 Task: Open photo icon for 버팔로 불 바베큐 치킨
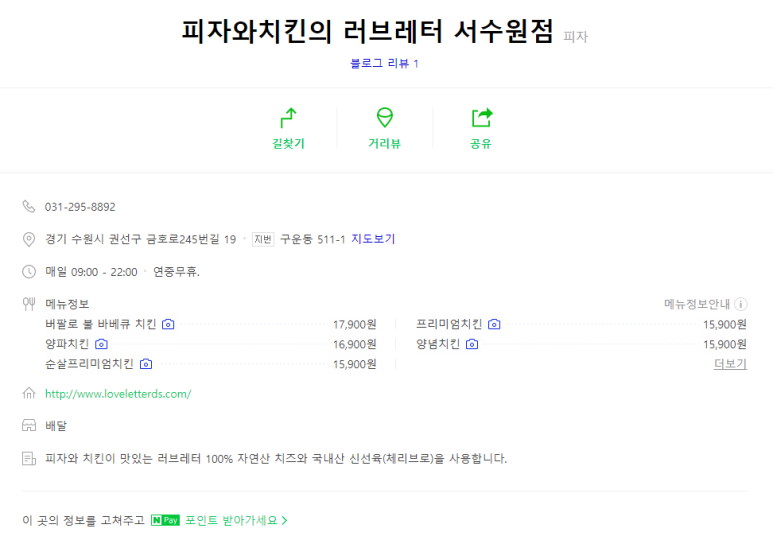click(168, 324)
